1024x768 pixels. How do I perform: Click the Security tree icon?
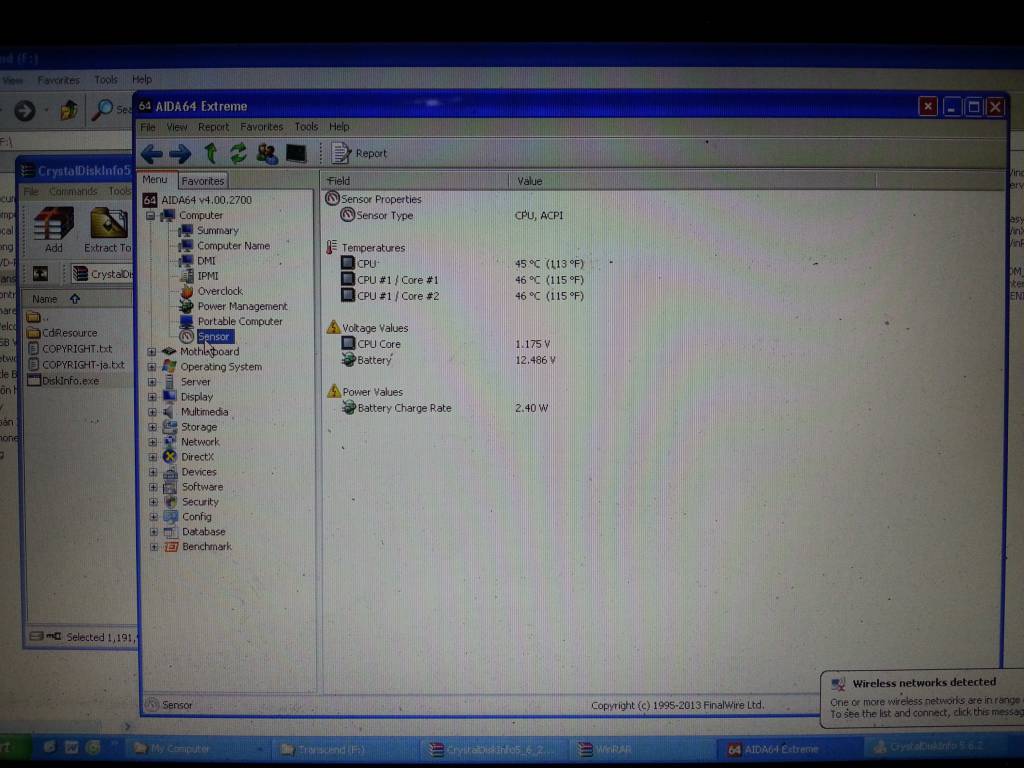(170, 502)
